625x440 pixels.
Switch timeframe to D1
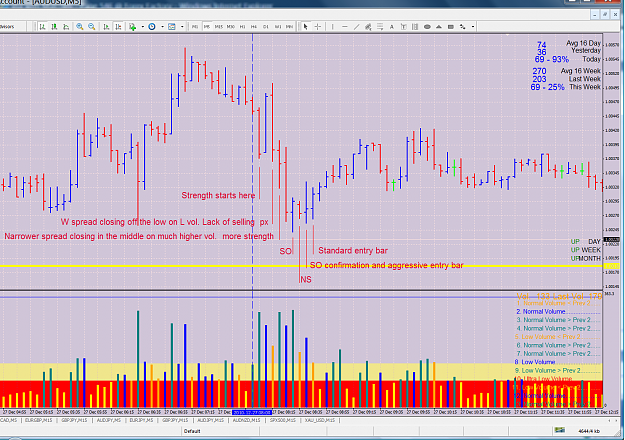(266, 27)
